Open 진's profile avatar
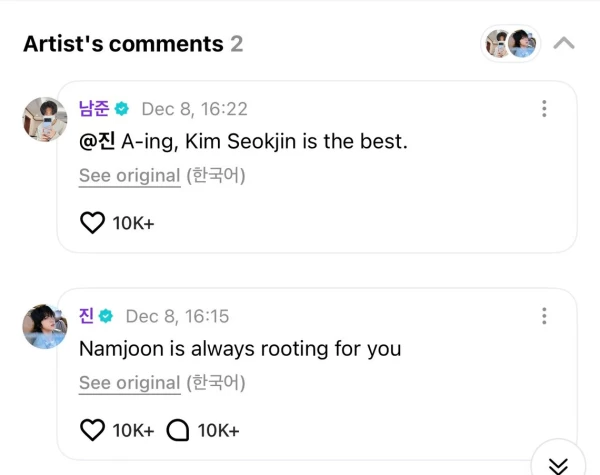This screenshot has width=600, height=475. (45, 326)
